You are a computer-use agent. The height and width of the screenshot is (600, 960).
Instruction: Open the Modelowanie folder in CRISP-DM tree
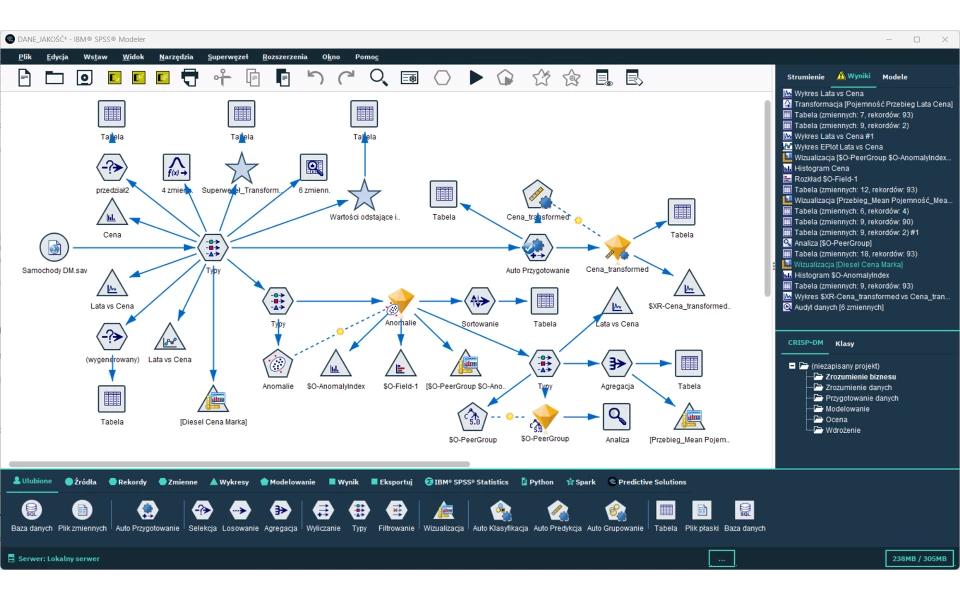pos(847,409)
